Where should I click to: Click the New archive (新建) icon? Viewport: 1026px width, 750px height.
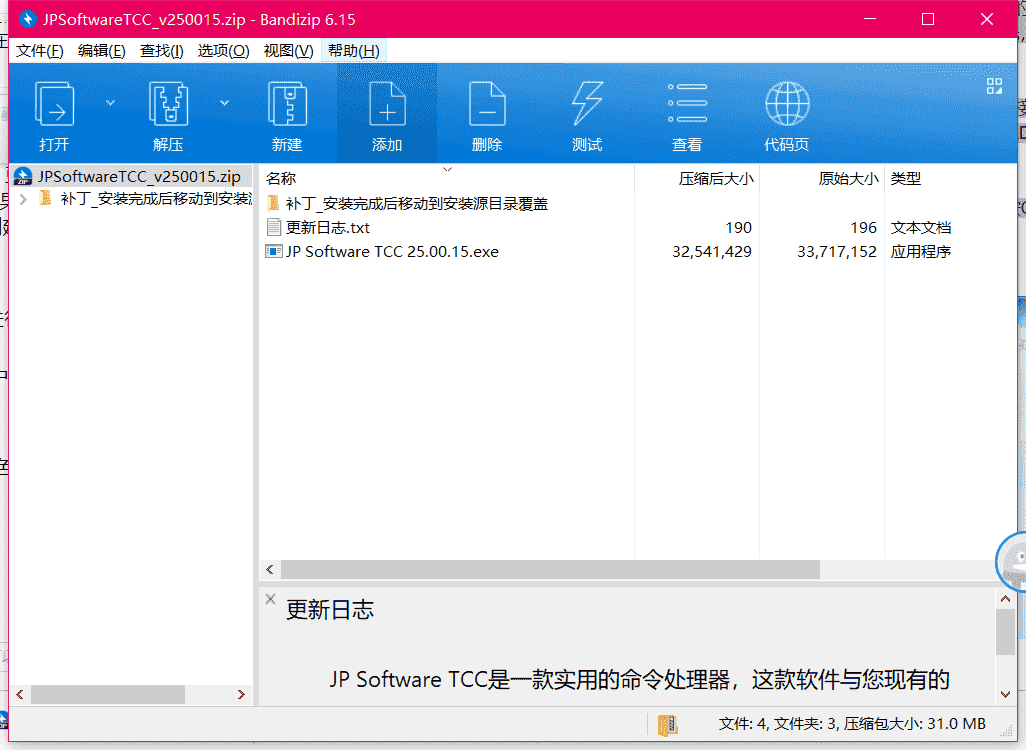[287, 103]
